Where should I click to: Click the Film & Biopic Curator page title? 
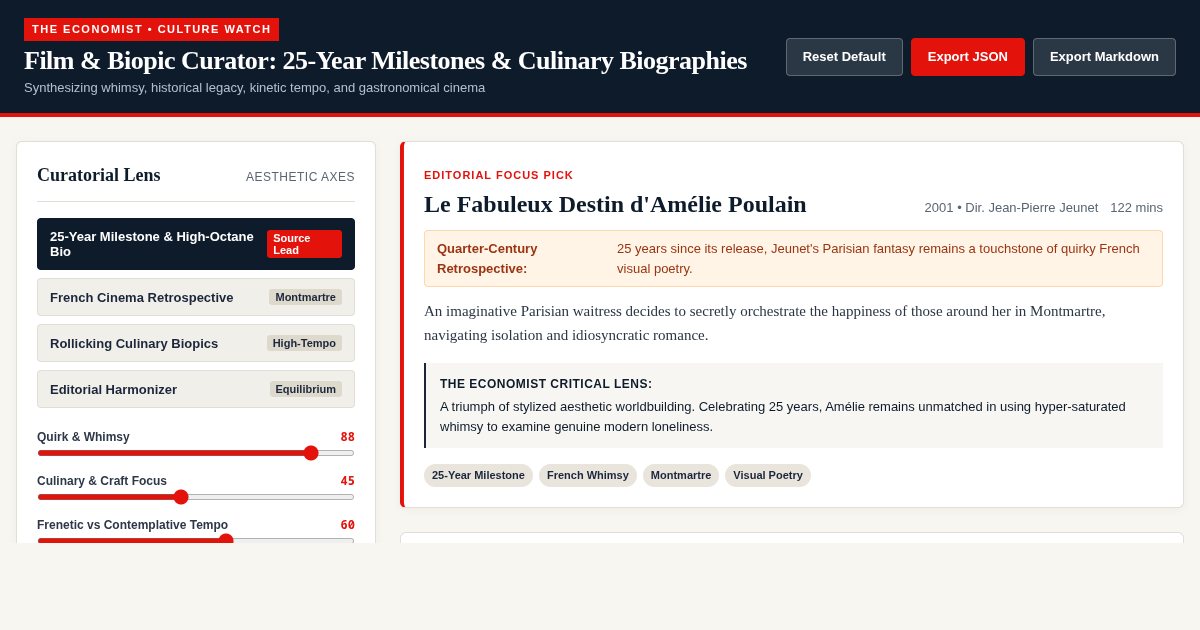point(385,60)
